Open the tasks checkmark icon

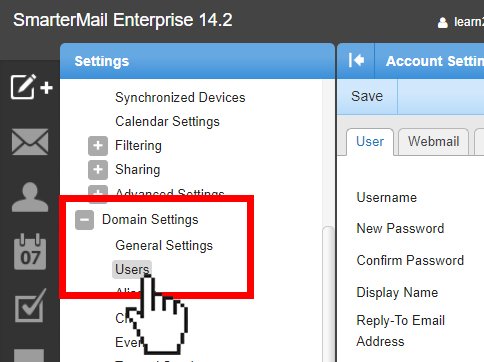click(30, 306)
